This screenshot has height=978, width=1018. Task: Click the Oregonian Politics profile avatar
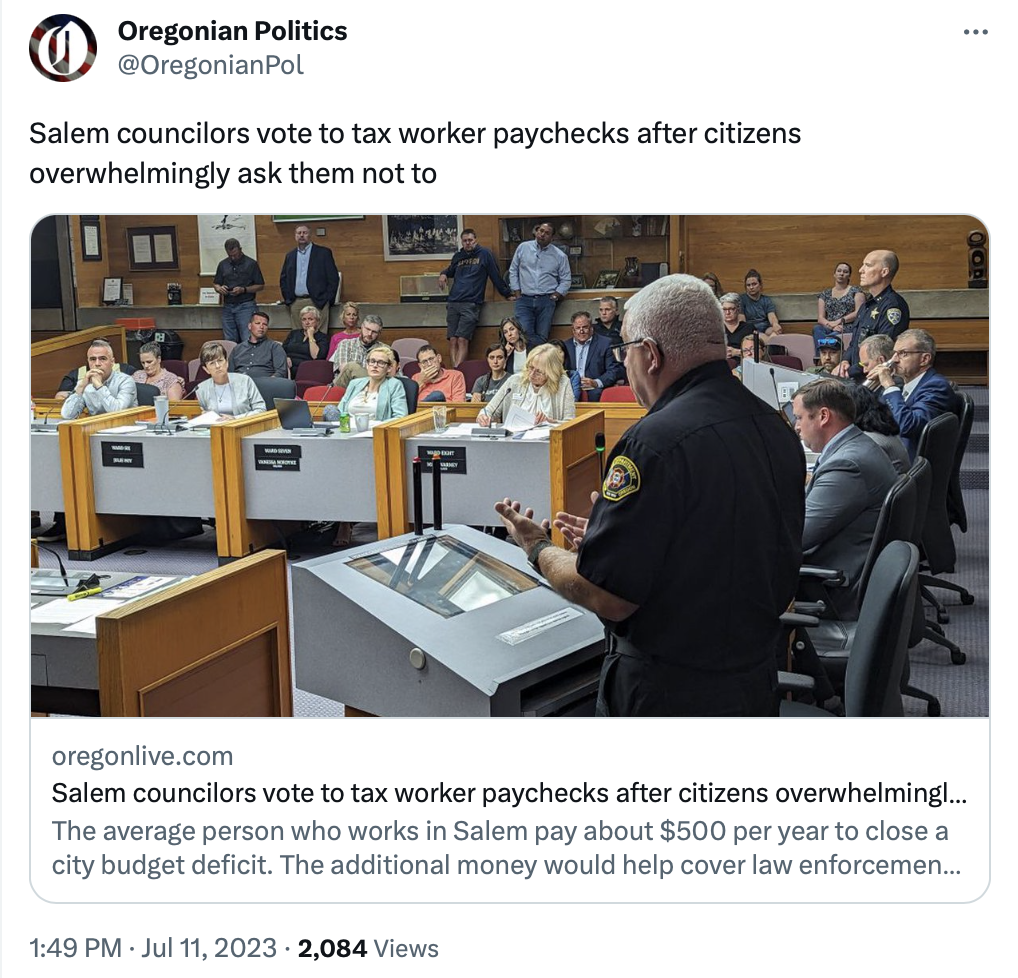tap(63, 48)
